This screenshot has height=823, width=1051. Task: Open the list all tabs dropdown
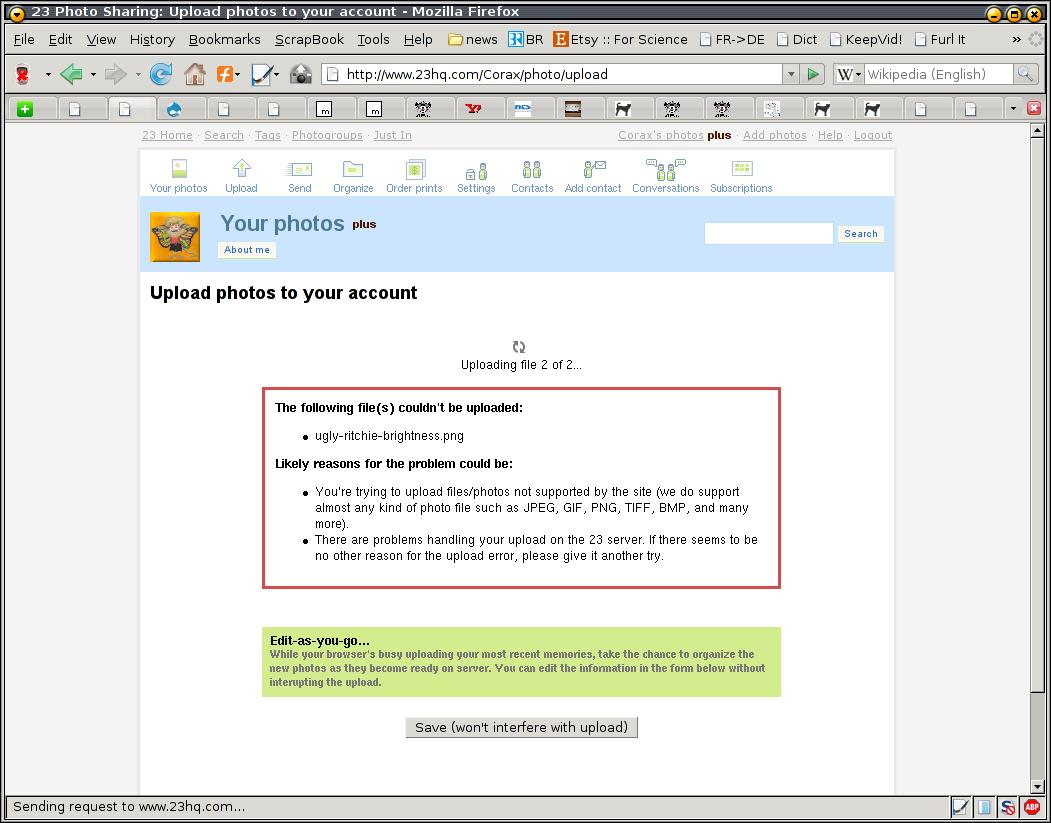point(1013,109)
